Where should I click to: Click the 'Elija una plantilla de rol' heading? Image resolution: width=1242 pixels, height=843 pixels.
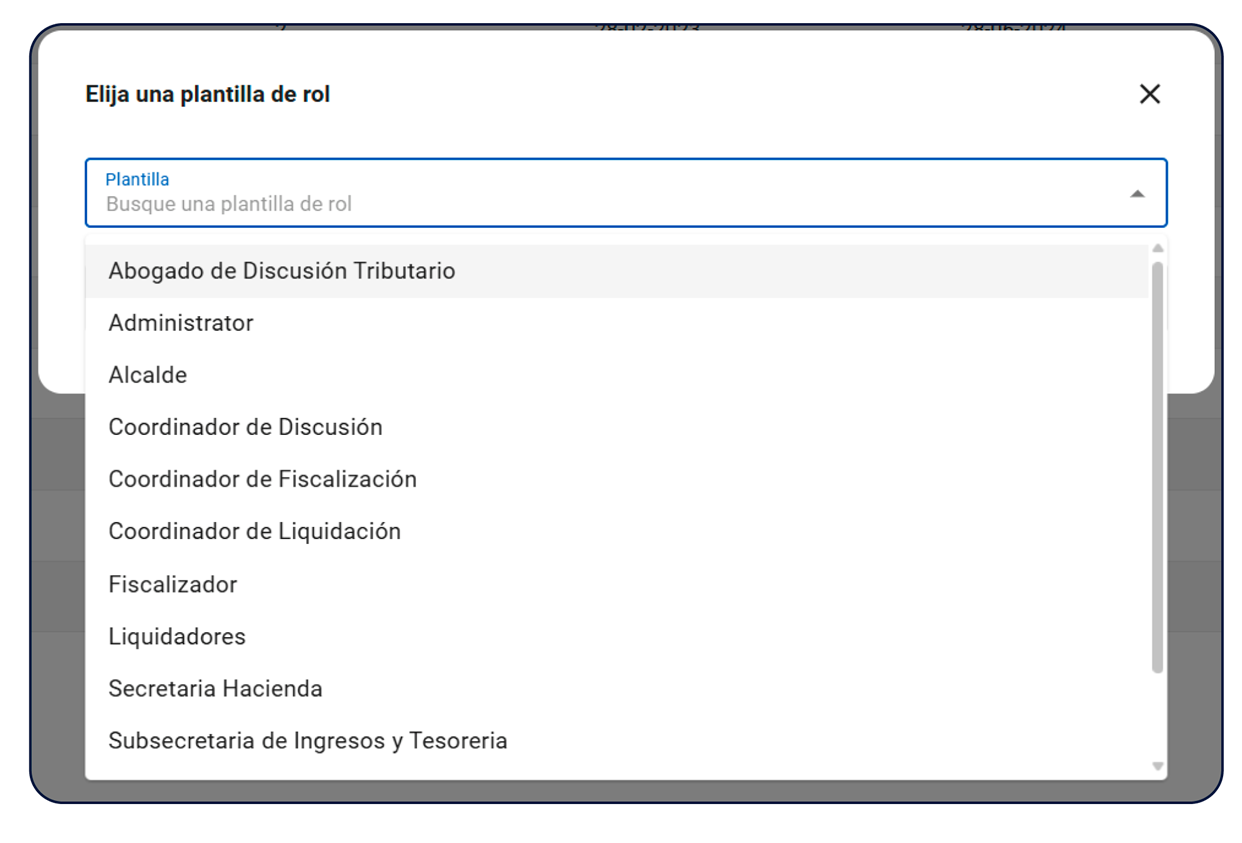pos(207,94)
